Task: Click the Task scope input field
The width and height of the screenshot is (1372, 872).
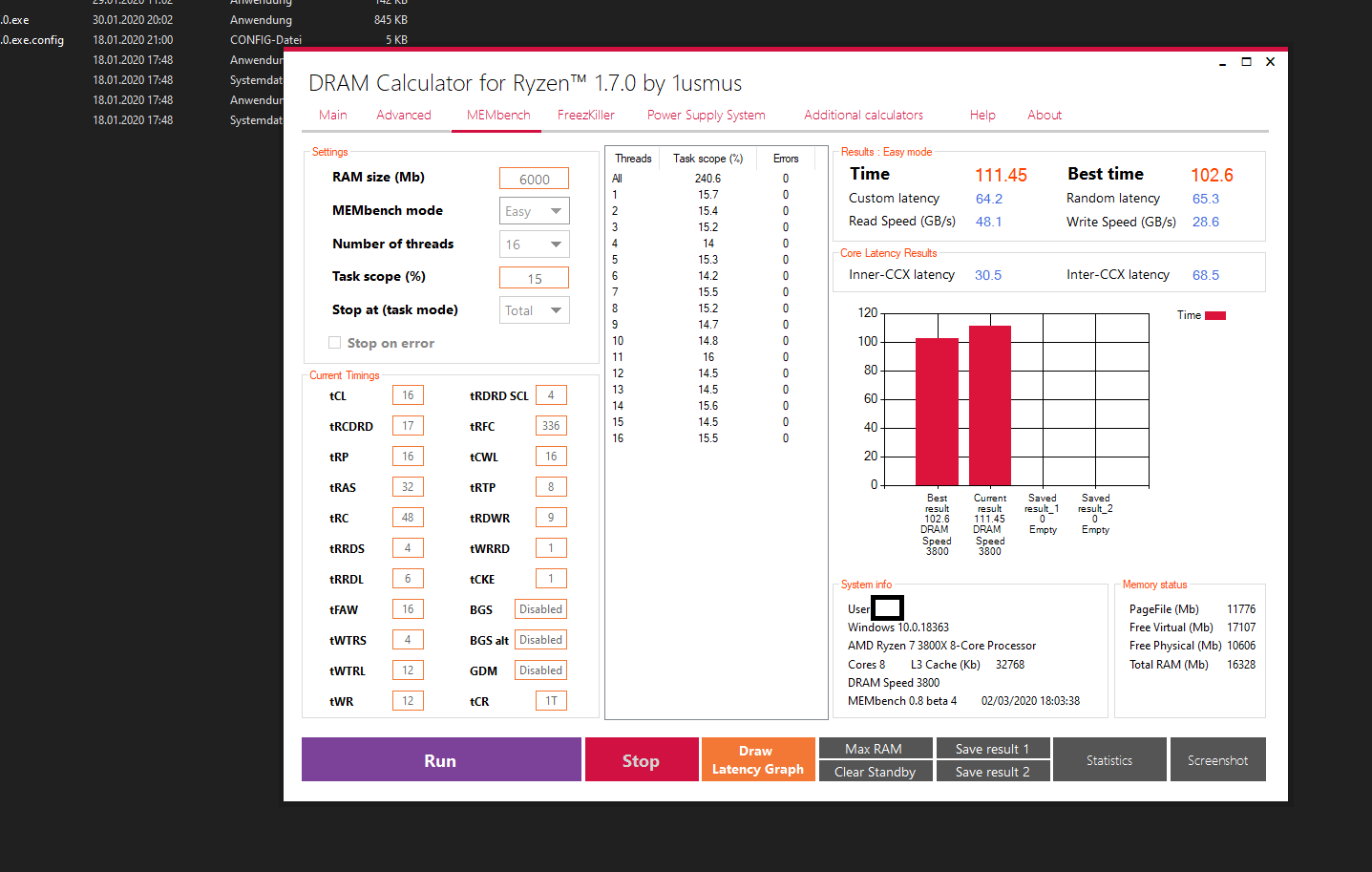Action: pyautogui.click(x=535, y=278)
